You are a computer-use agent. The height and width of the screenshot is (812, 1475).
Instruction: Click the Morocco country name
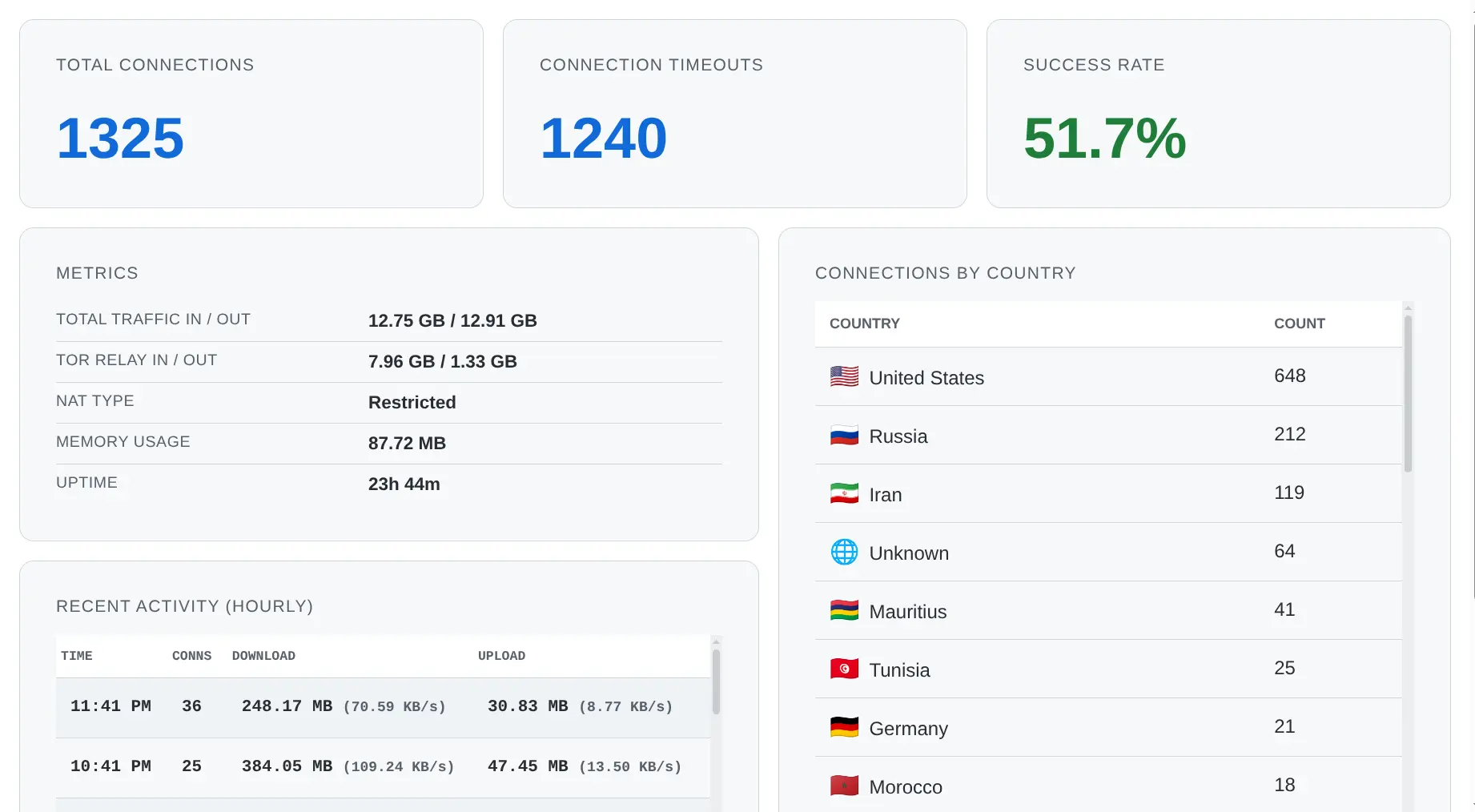(906, 787)
